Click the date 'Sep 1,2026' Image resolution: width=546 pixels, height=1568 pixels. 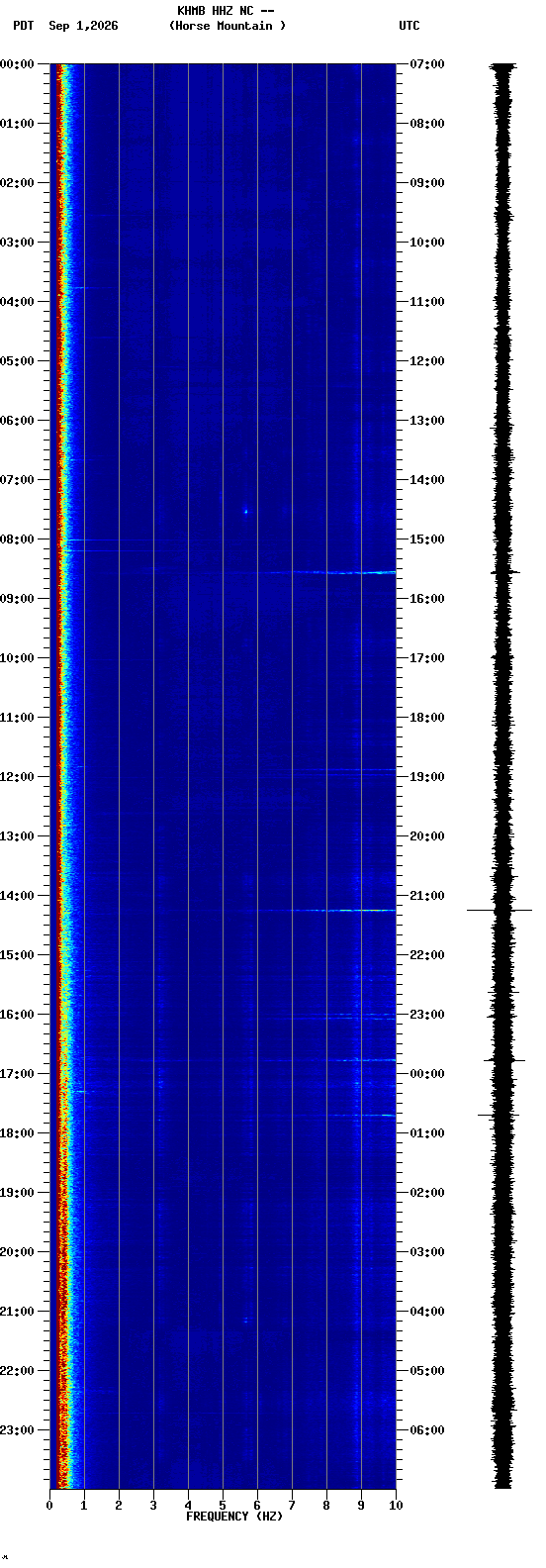83,26
